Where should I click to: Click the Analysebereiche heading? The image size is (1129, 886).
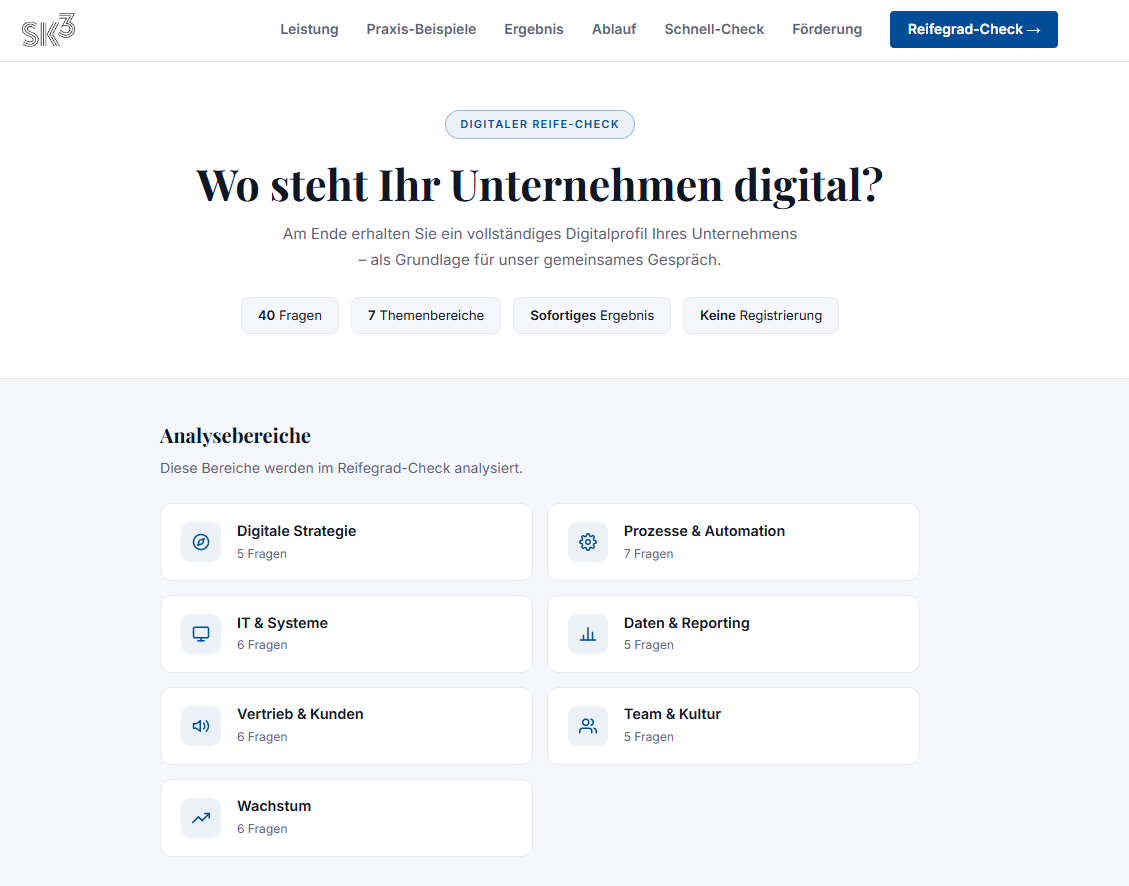pyautogui.click(x=235, y=435)
